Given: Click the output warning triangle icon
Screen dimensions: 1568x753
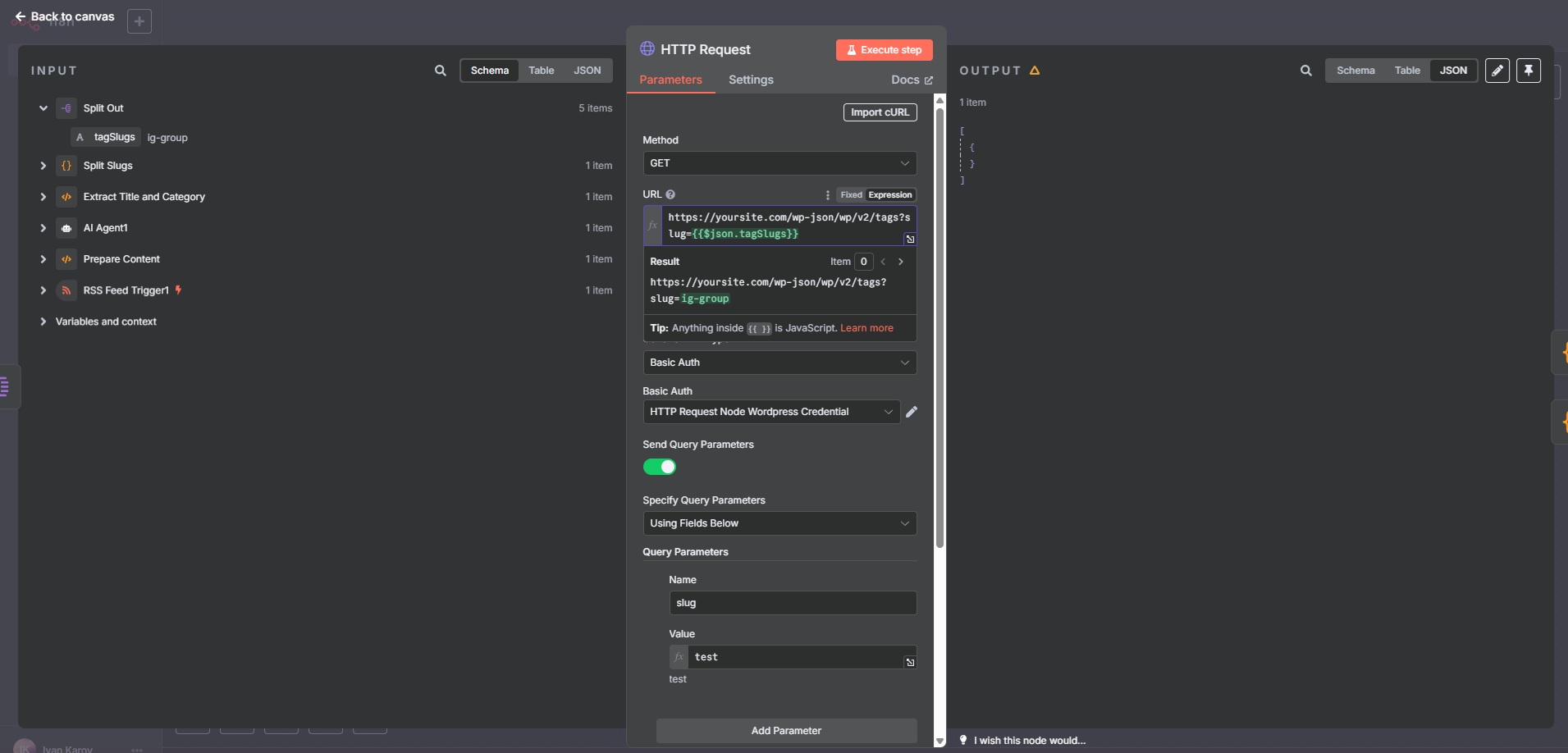Looking at the screenshot, I should coord(1035,71).
